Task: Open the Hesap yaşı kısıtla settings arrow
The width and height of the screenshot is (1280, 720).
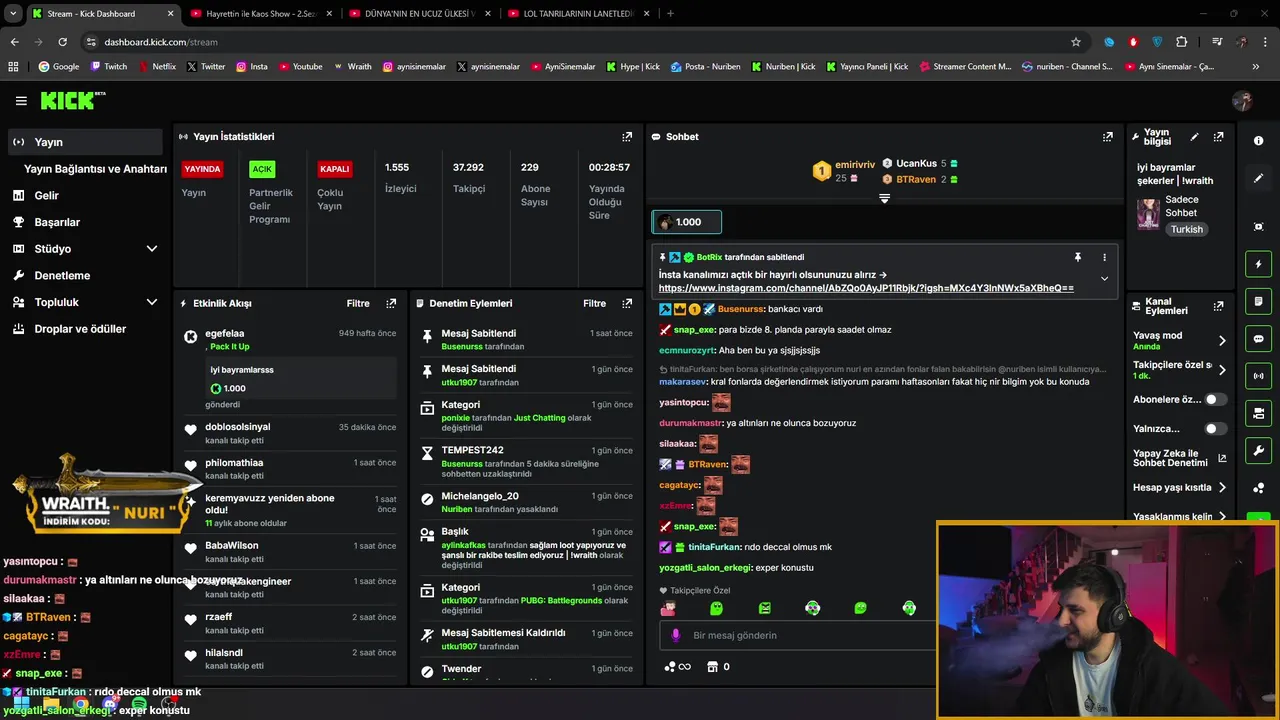Action: 1221,488
